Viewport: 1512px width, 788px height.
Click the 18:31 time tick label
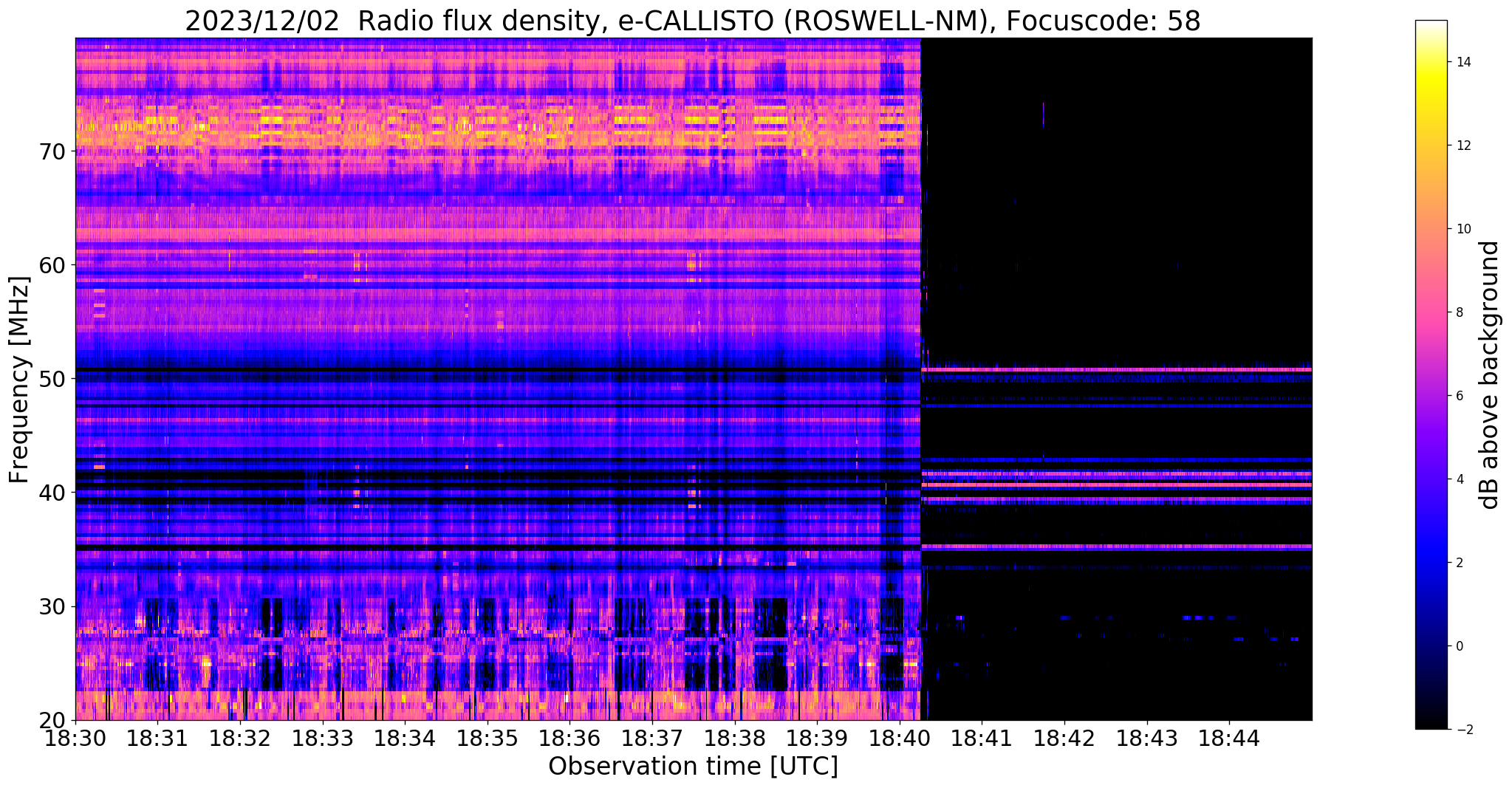pyautogui.click(x=157, y=738)
